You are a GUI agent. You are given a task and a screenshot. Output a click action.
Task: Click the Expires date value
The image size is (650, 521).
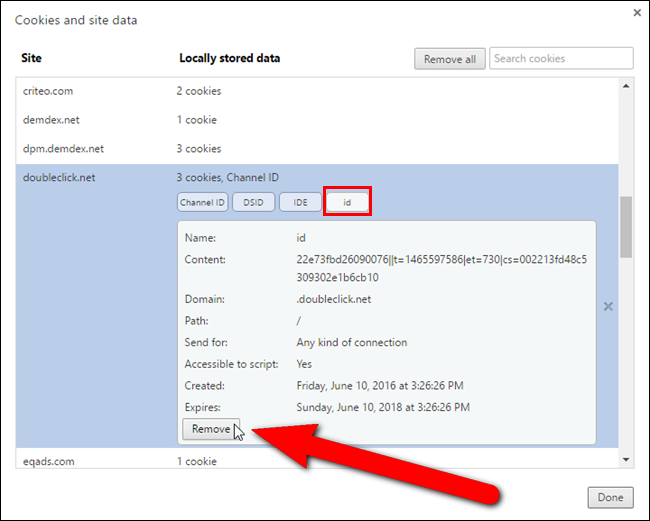click(383, 407)
